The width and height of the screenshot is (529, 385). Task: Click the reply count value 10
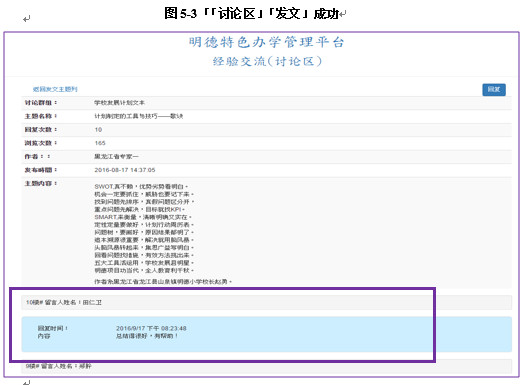[x=98, y=130]
